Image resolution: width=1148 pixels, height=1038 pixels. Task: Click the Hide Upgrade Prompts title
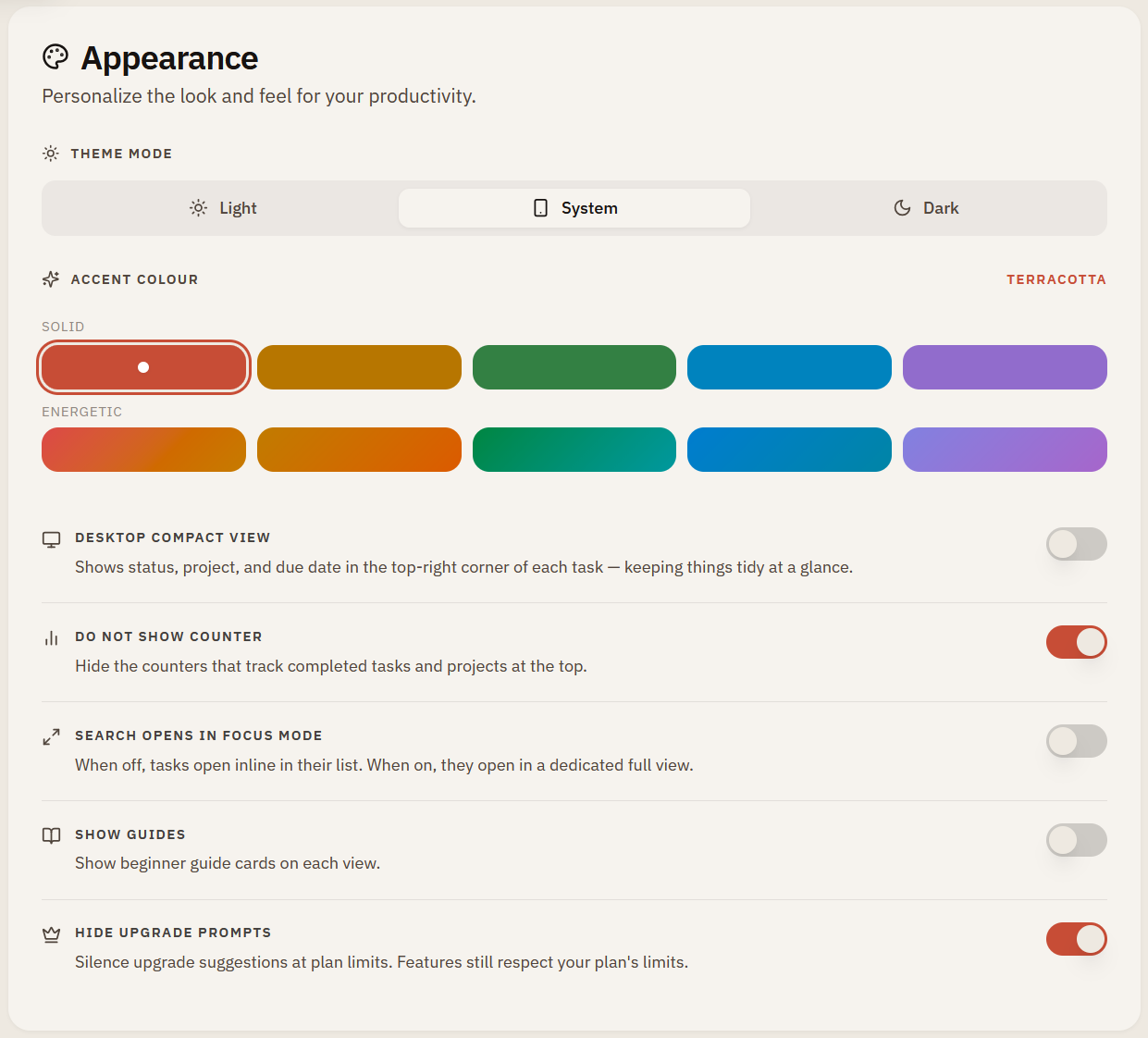click(x=173, y=933)
